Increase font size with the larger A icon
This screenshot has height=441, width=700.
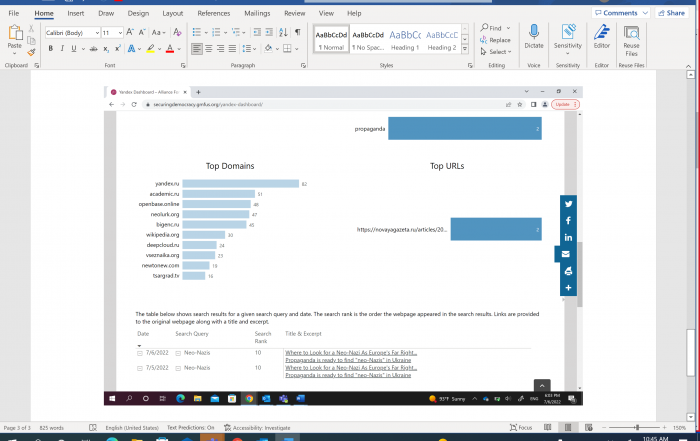[x=130, y=32]
